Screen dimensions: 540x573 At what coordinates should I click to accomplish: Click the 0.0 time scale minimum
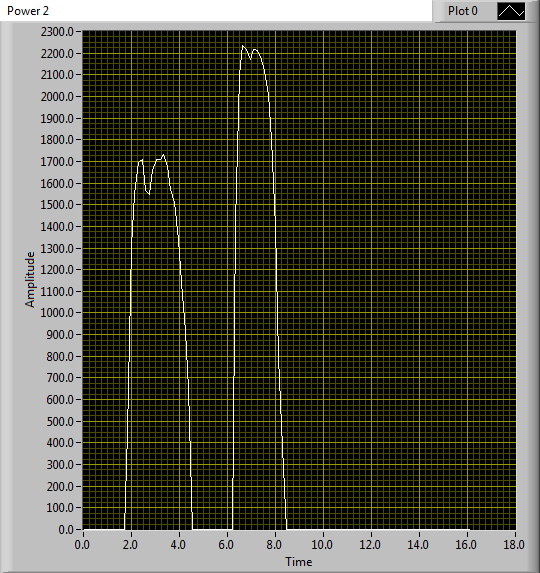(x=82, y=545)
